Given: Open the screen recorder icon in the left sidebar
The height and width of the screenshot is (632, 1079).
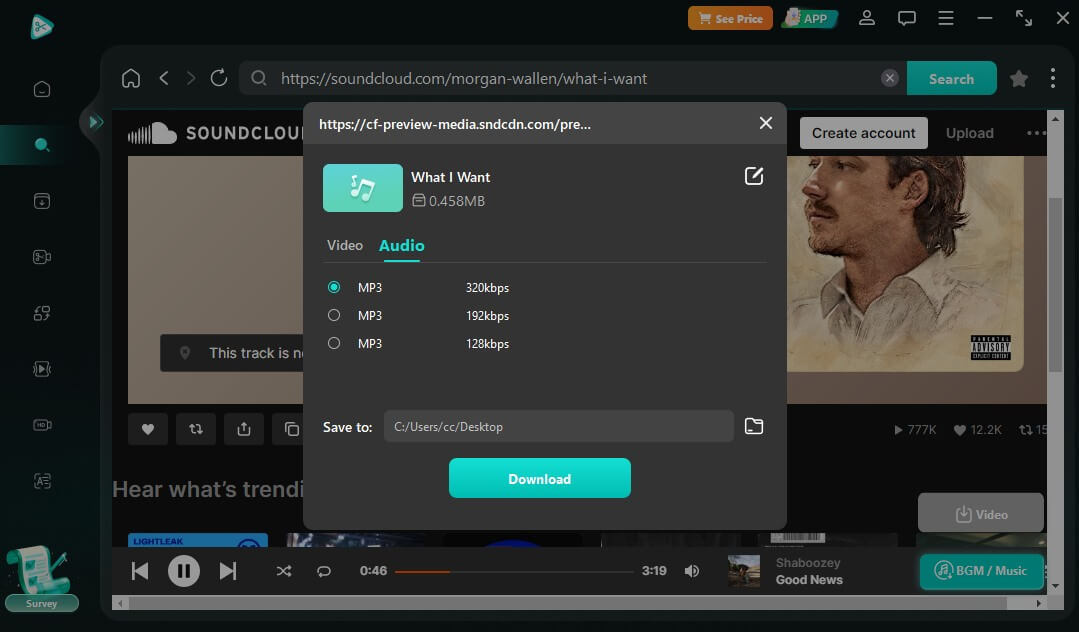Looking at the screenshot, I should point(42,369).
